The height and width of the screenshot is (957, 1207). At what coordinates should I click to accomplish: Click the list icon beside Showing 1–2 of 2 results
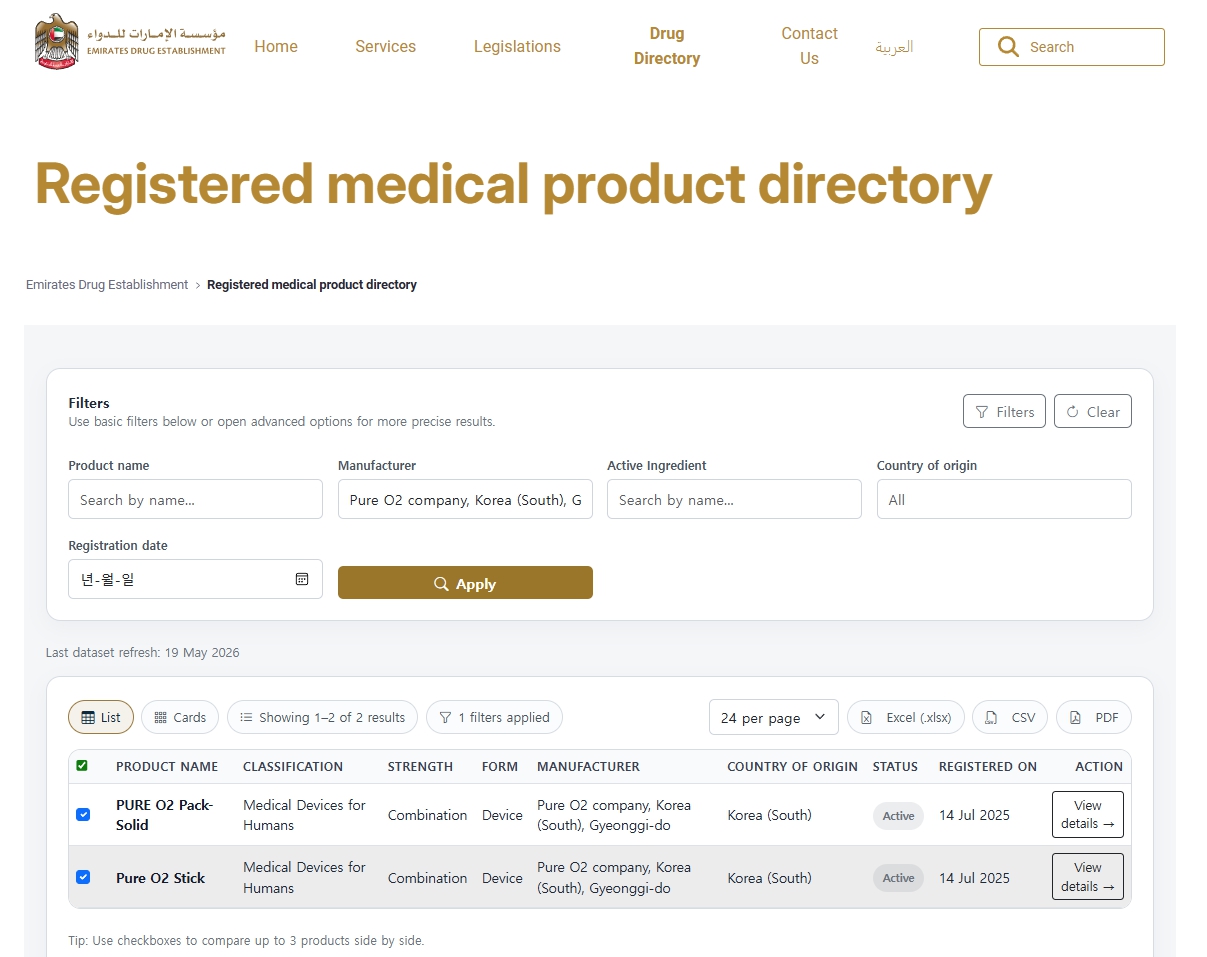click(246, 717)
